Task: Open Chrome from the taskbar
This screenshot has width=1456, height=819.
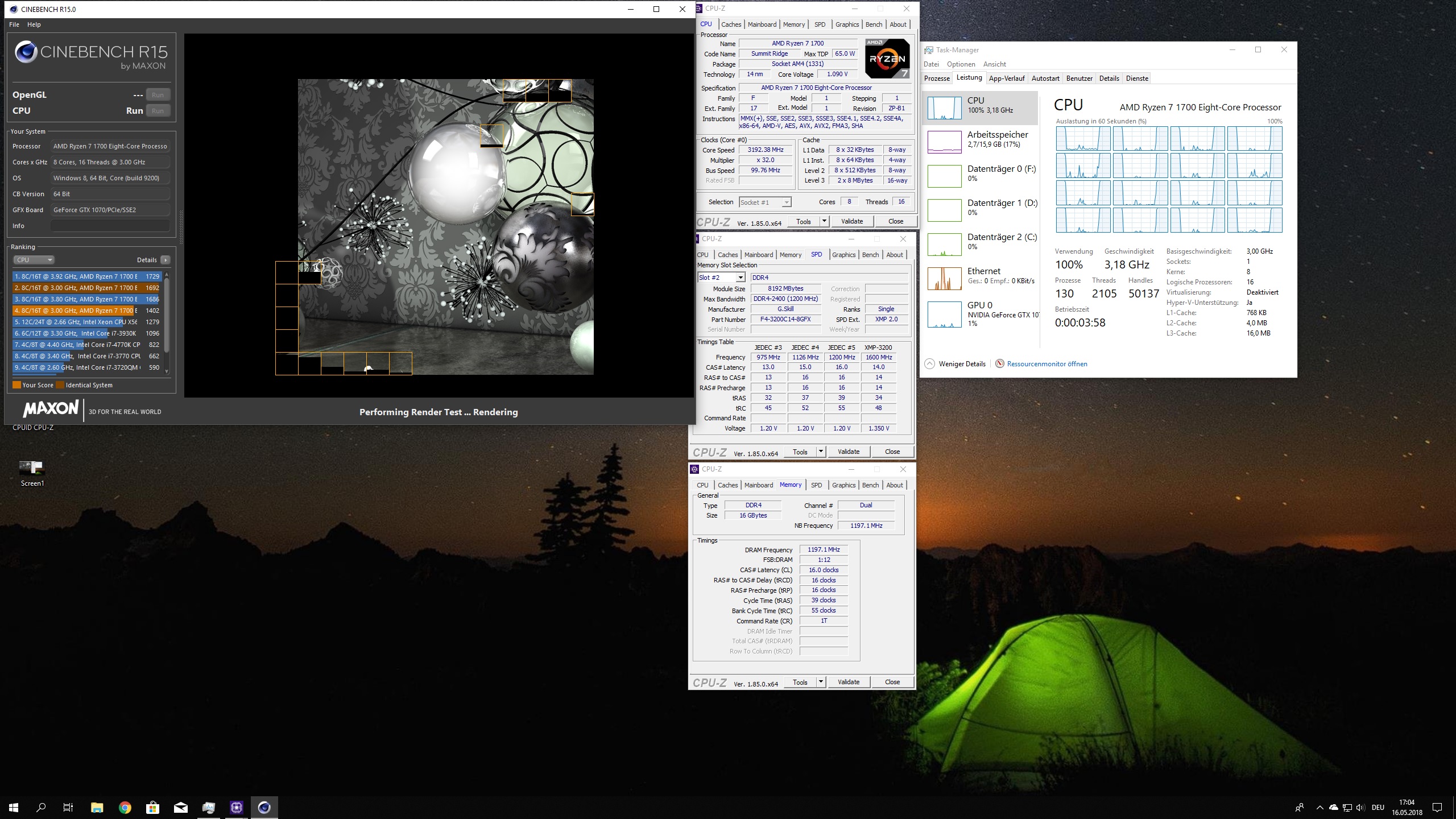Action: click(x=125, y=807)
